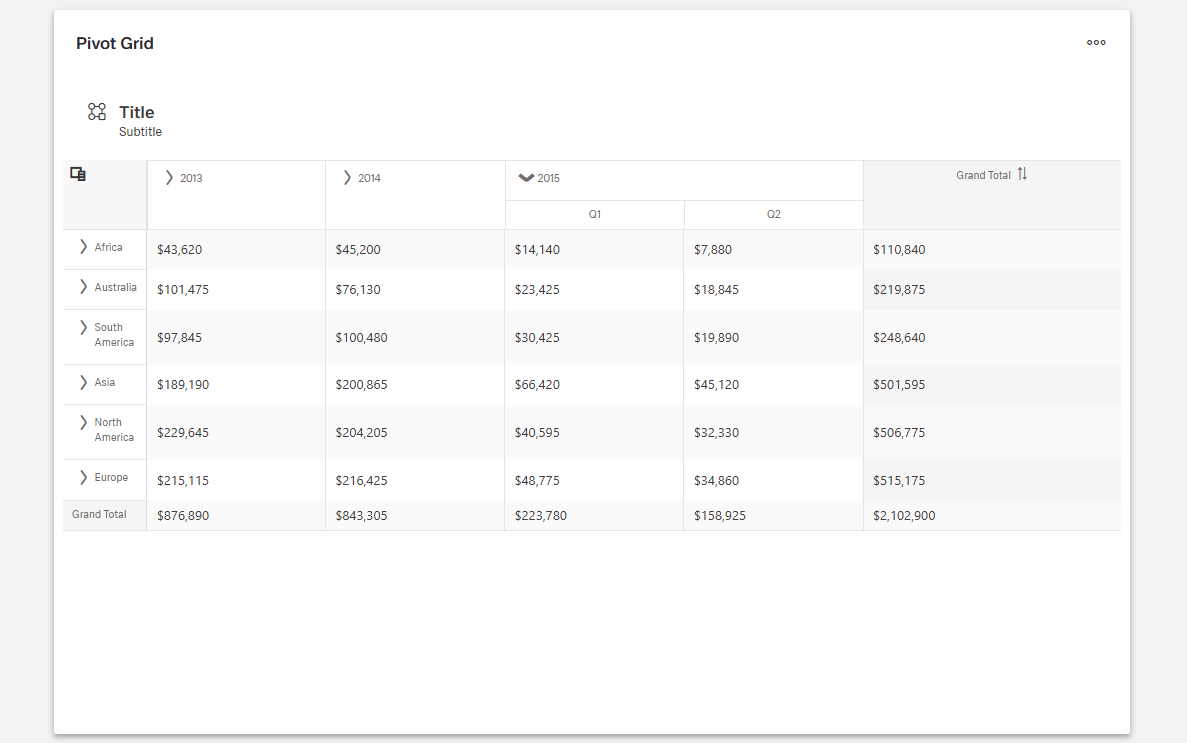Select the Europe Q2 cell $34,860

(x=717, y=481)
